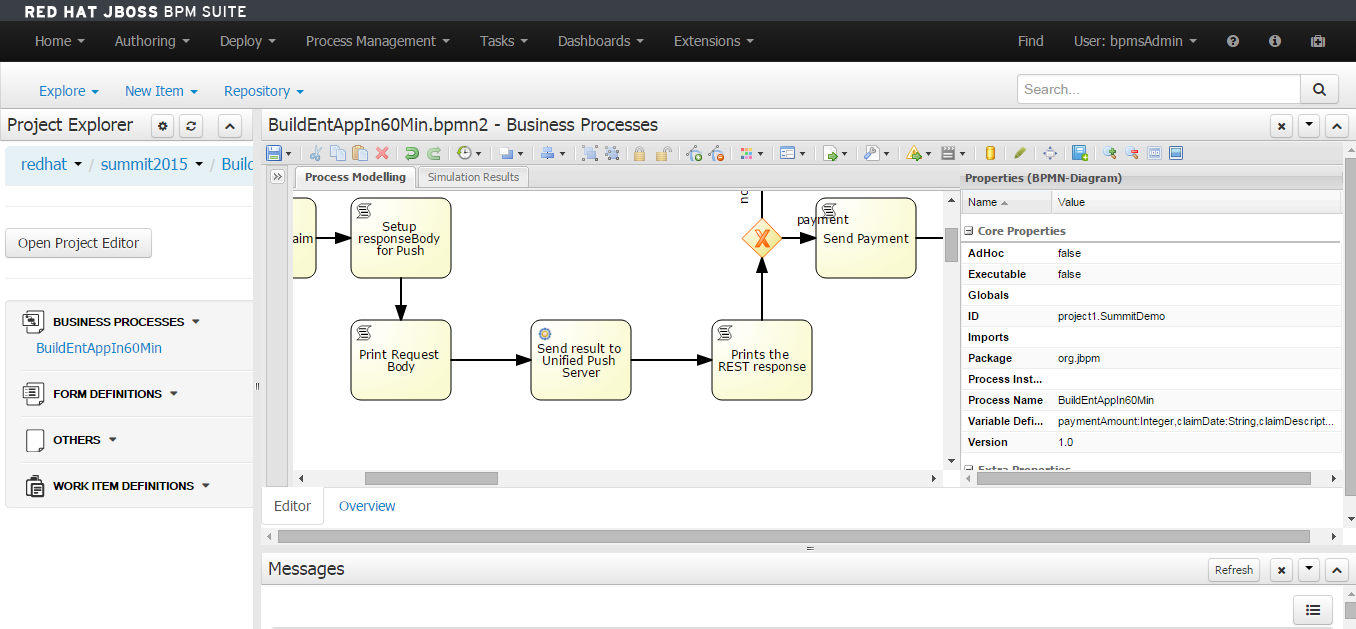Click the green Undo arrow
Screen dimensions: 1356x629
411,153
